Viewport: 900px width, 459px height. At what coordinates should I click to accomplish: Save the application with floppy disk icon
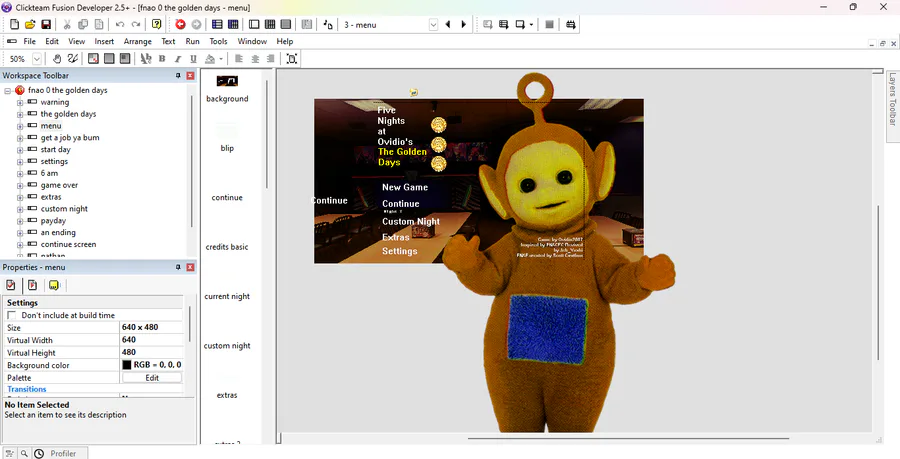pyautogui.click(x=46, y=24)
